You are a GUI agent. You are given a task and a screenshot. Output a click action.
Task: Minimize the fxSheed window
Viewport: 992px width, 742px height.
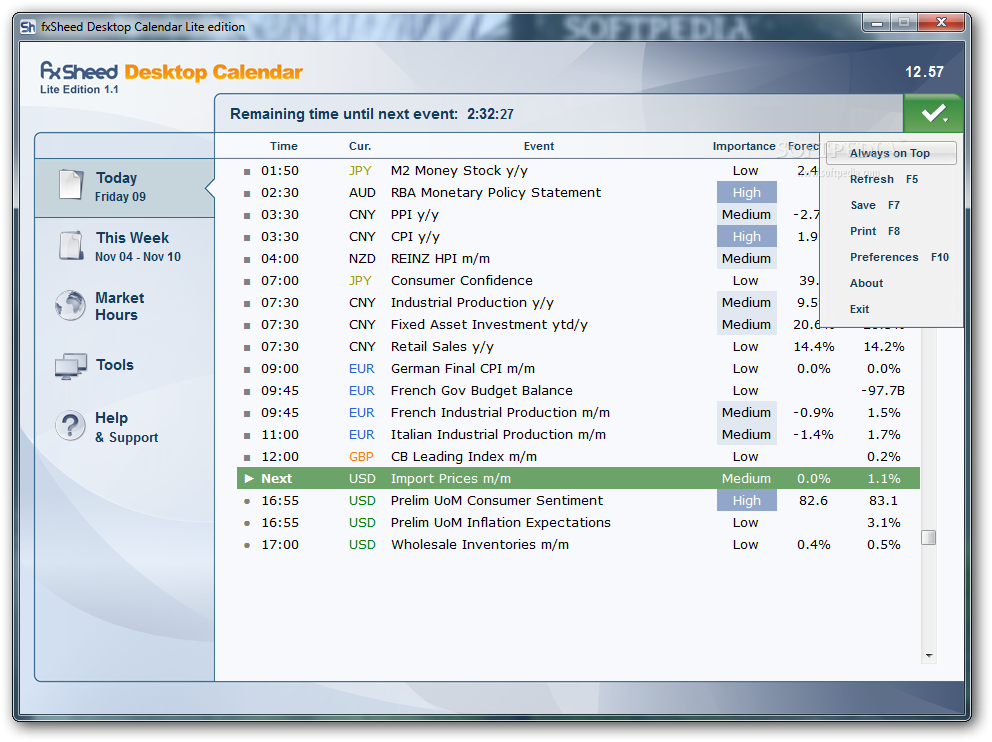tap(877, 23)
